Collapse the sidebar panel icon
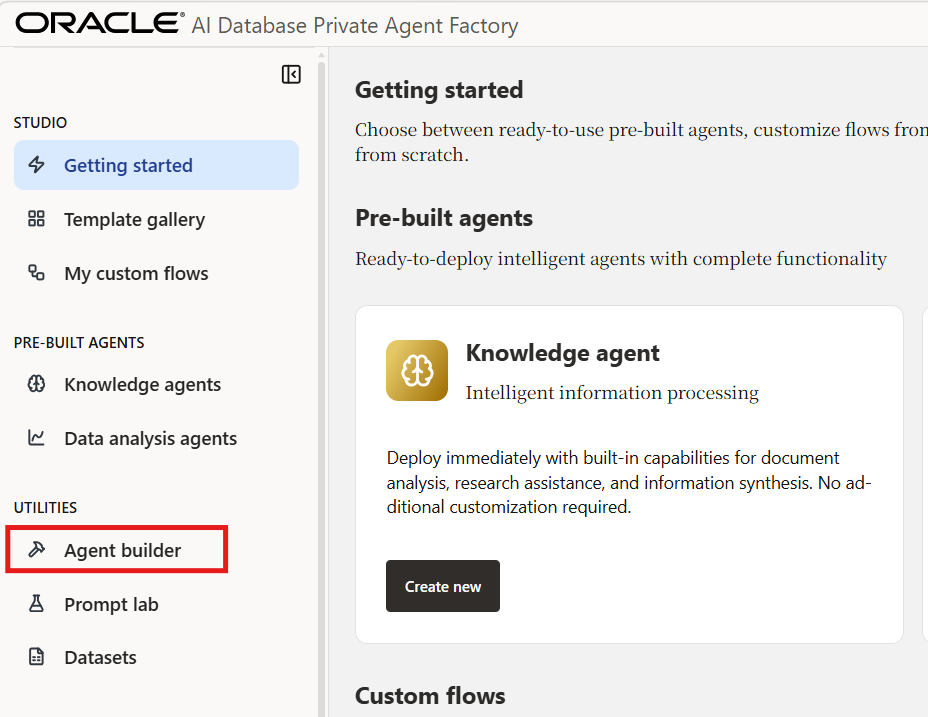The height and width of the screenshot is (717, 928). coord(291,75)
